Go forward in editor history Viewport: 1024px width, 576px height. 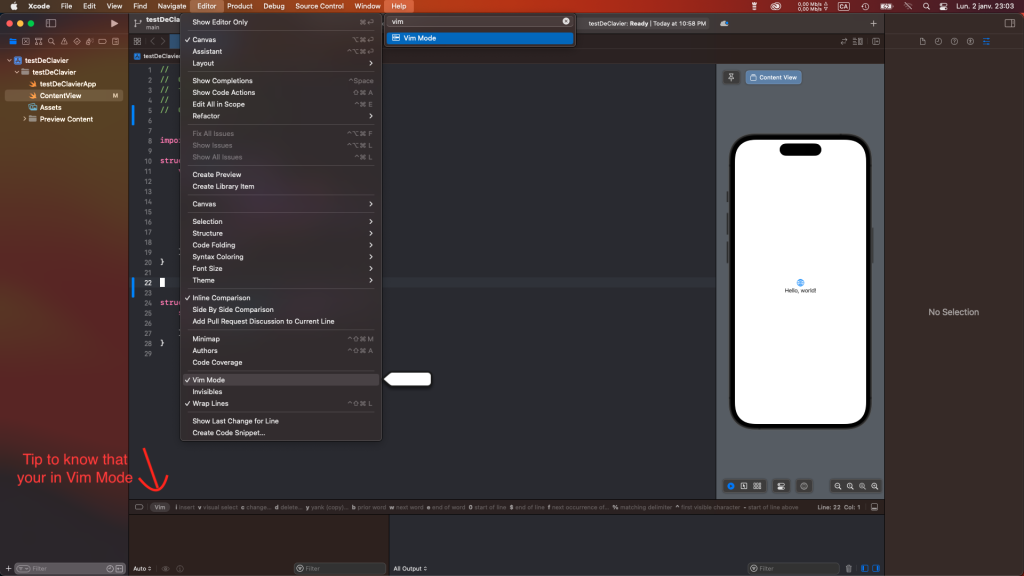click(x=163, y=41)
